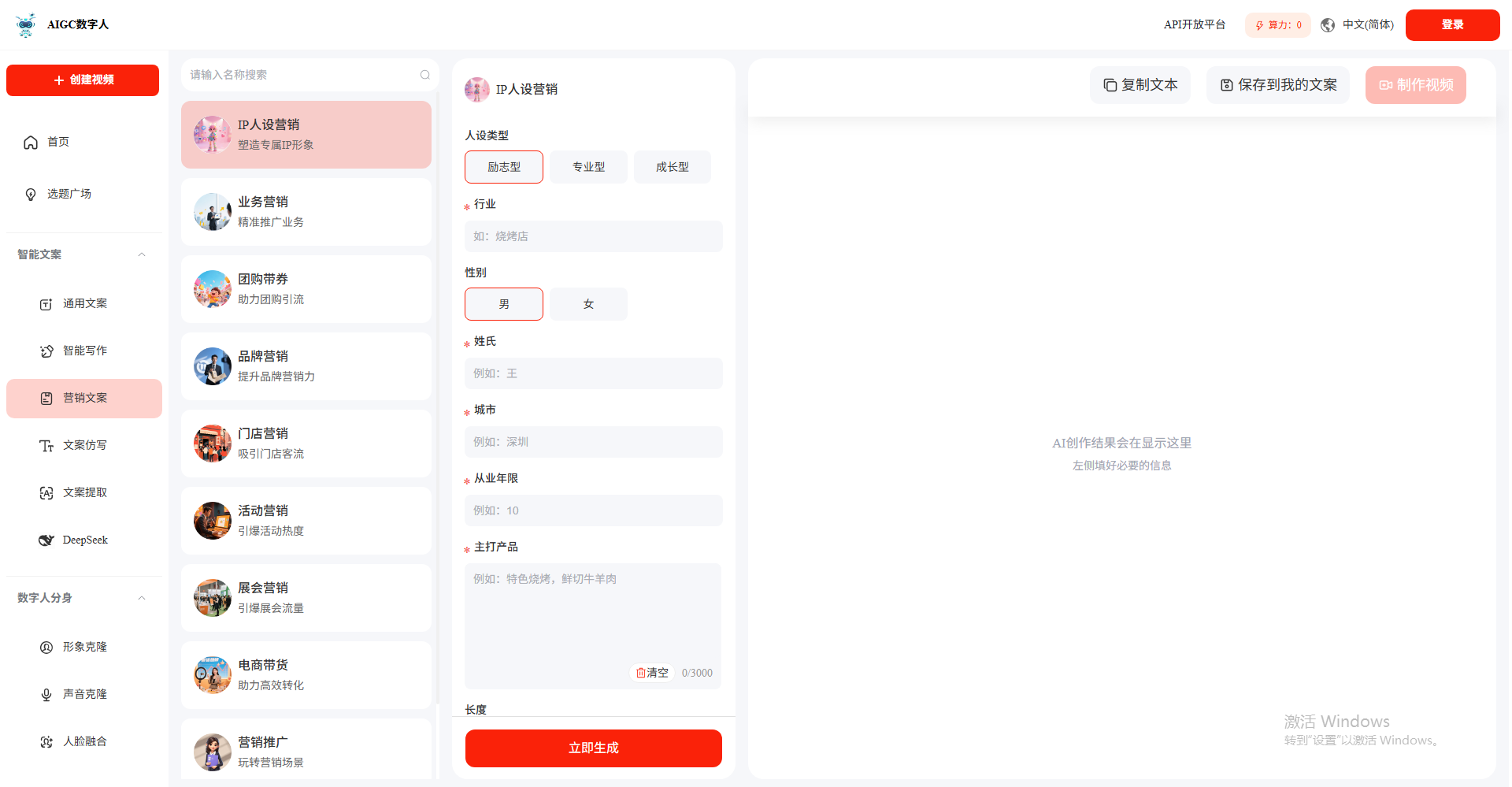Click the search magnifier icon in name search
The height and width of the screenshot is (787, 1512).
tap(425, 75)
